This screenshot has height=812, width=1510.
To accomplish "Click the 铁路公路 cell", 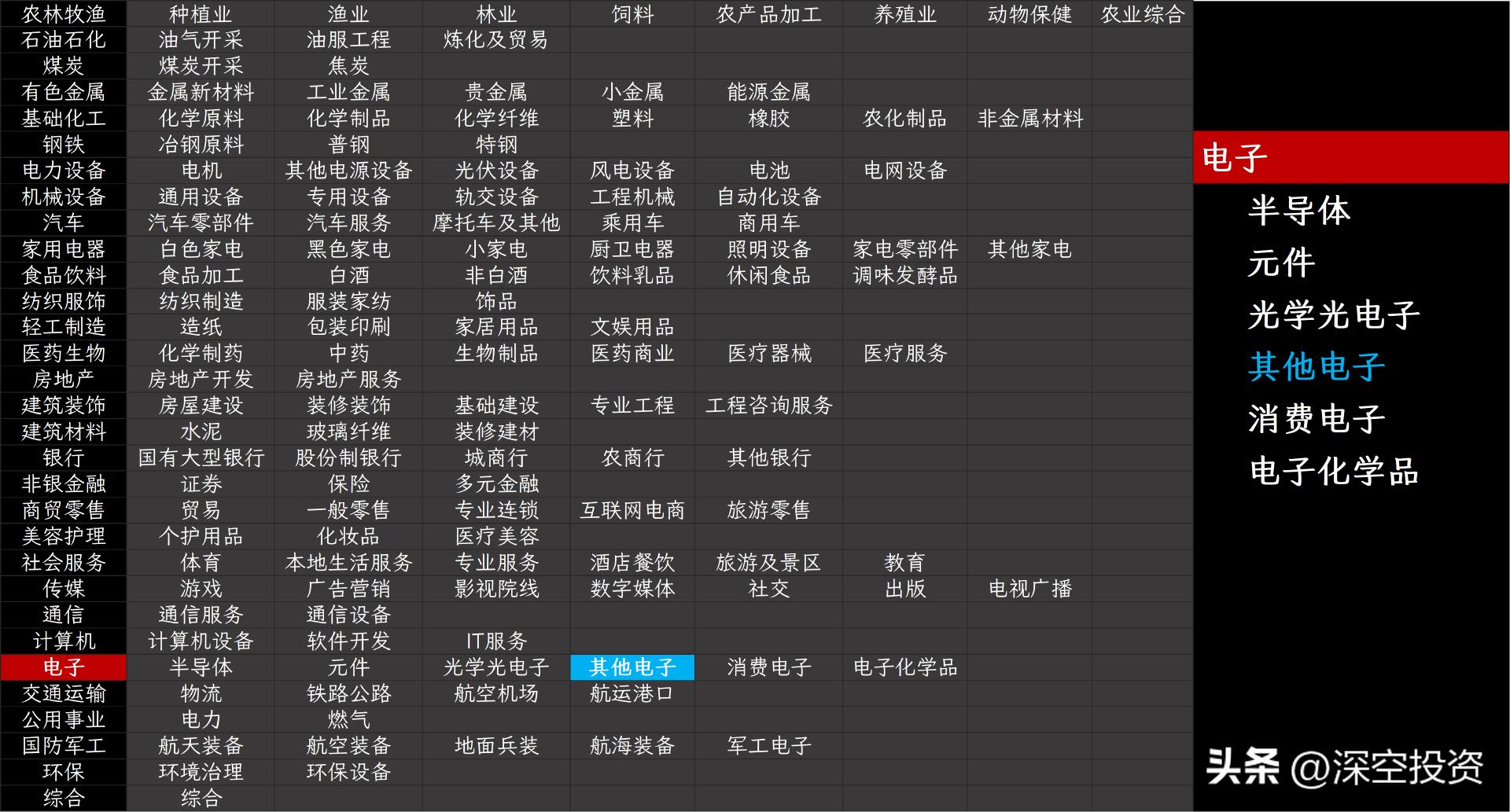I will pos(348,693).
